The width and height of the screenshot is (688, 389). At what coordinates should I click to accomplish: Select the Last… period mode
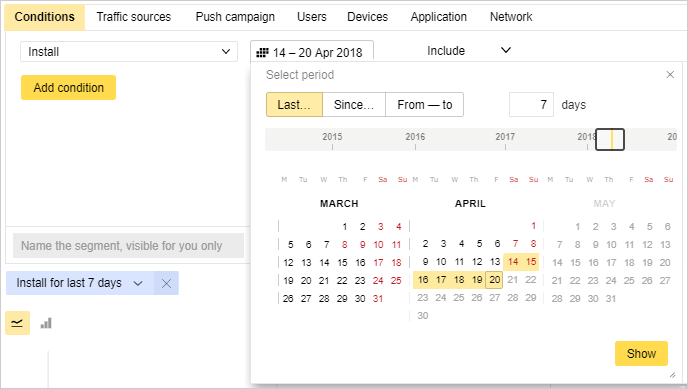click(x=294, y=105)
